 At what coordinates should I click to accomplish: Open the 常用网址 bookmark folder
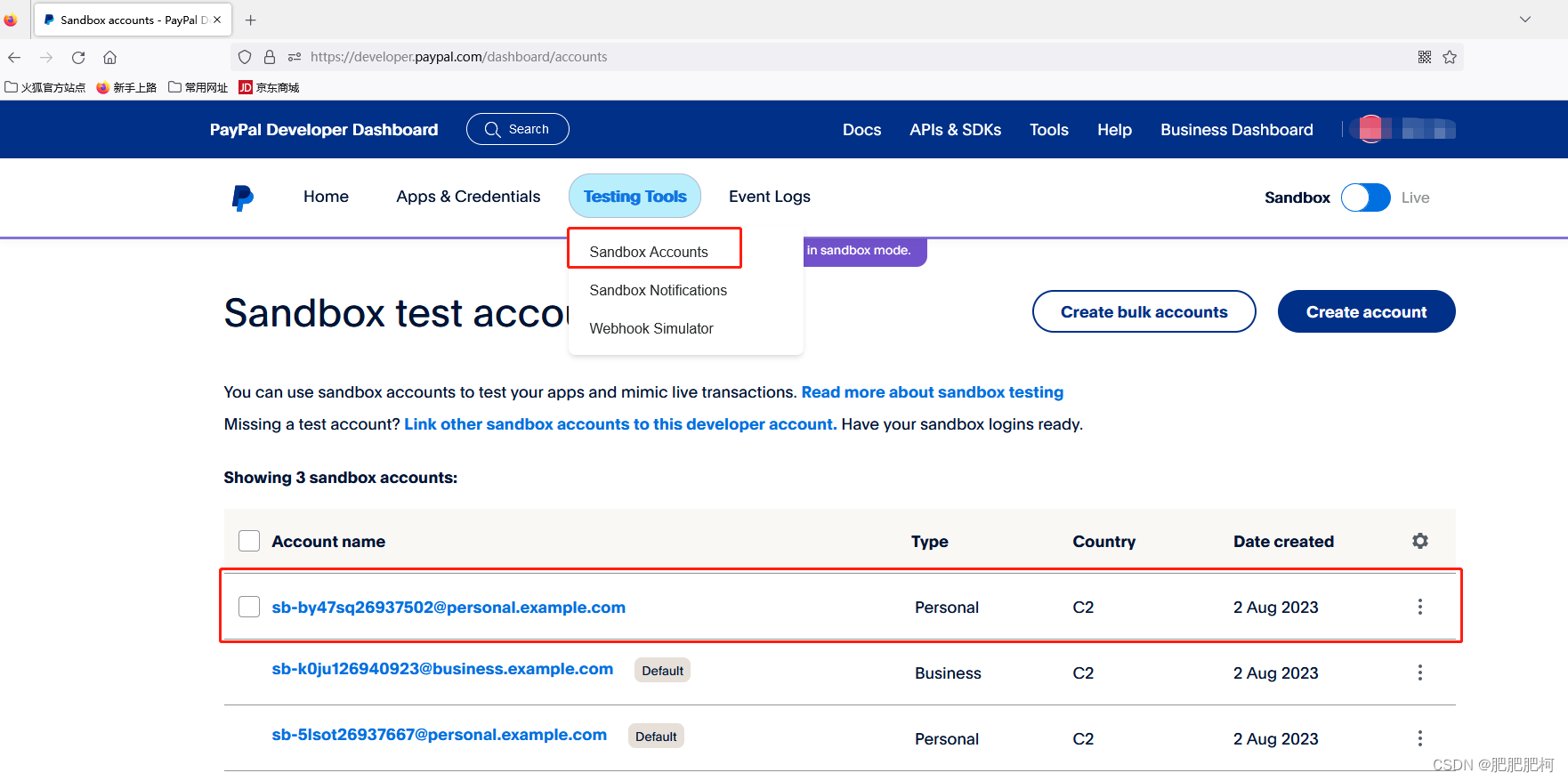[x=198, y=87]
